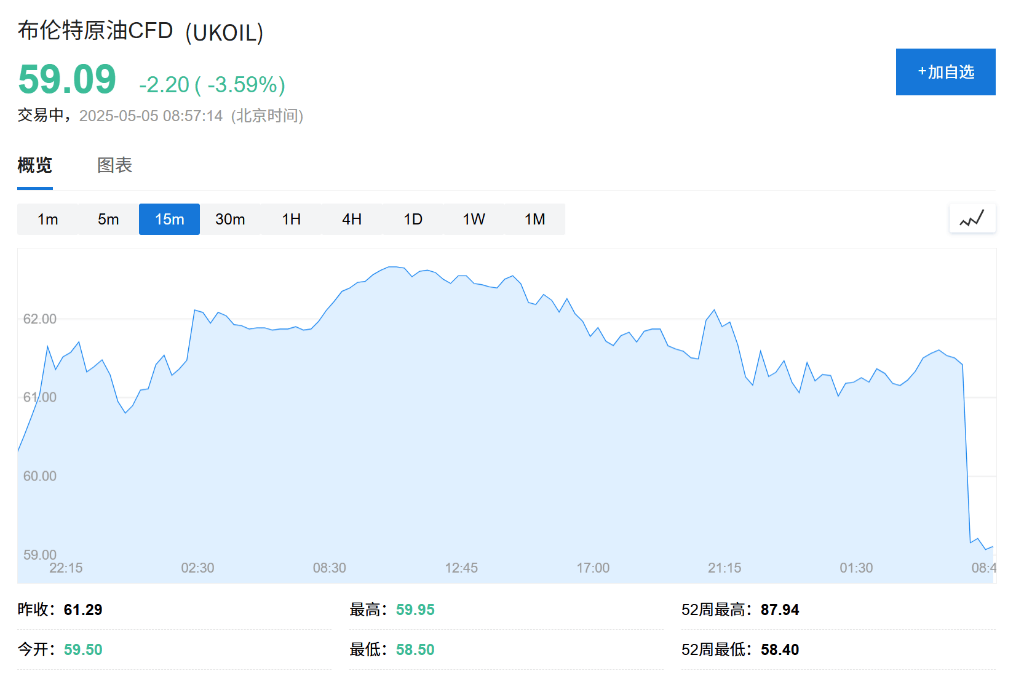This screenshot has height=694, width=1024.
Task: Select the 1H interval button
Action: pyautogui.click(x=290, y=218)
